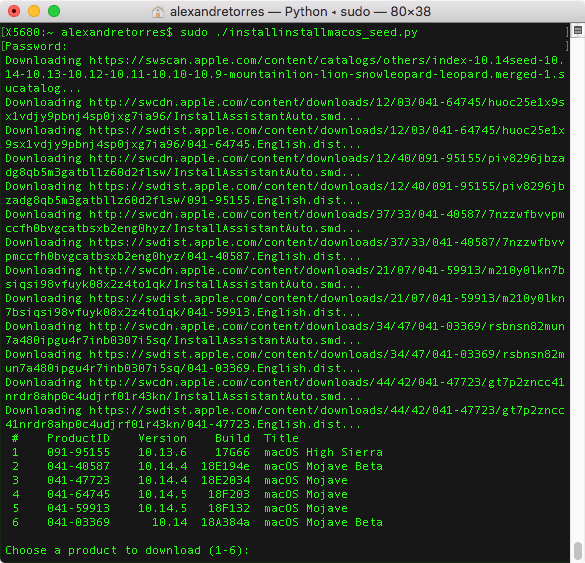Click version '10.14' in row 6
This screenshot has width=585, height=563.
click(x=169, y=522)
